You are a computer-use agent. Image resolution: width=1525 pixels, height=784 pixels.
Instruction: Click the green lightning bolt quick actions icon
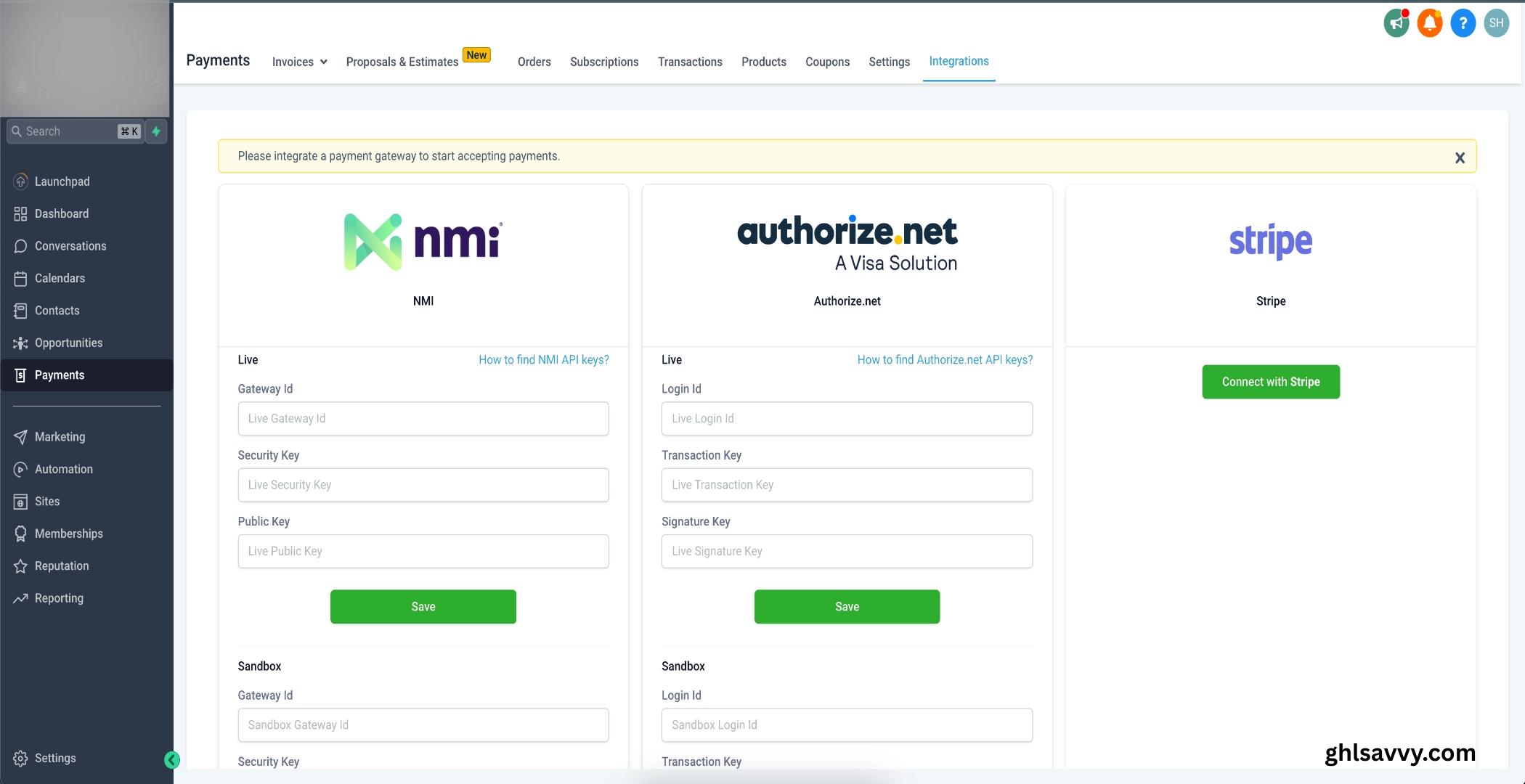tap(156, 131)
